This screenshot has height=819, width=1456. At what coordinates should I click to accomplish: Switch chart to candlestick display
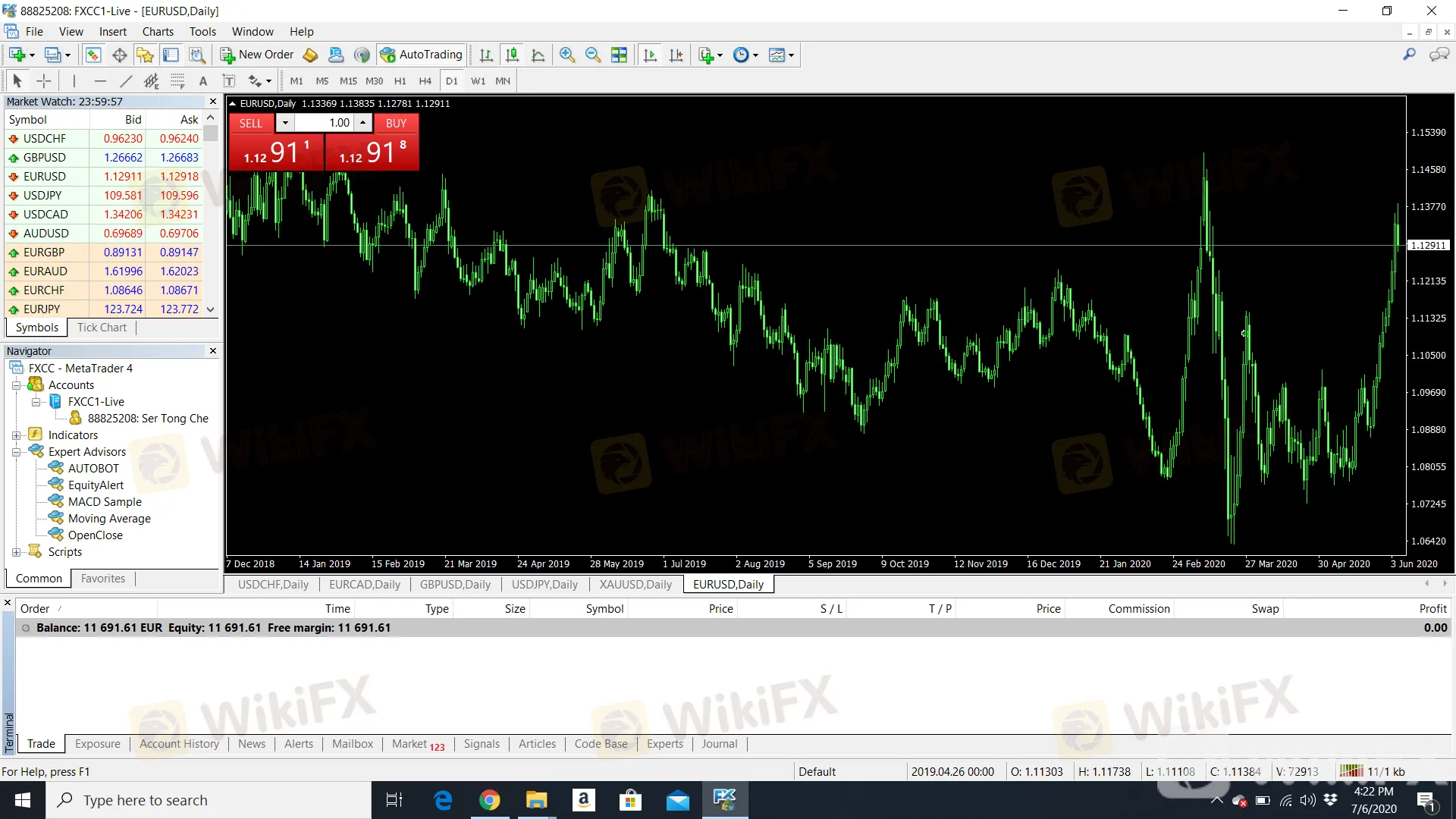512,55
